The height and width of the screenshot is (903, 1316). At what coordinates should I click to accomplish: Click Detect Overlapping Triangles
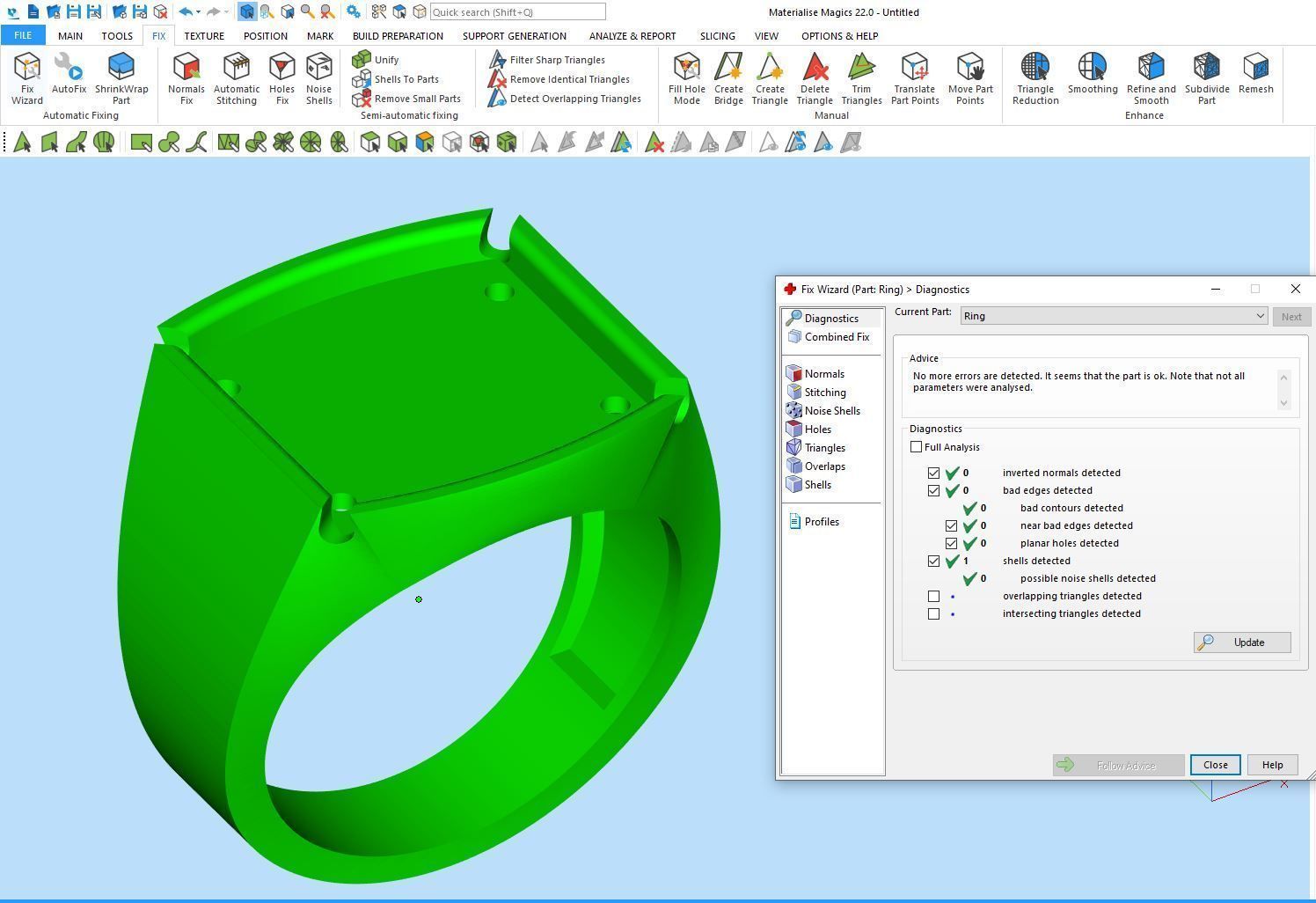click(x=565, y=99)
